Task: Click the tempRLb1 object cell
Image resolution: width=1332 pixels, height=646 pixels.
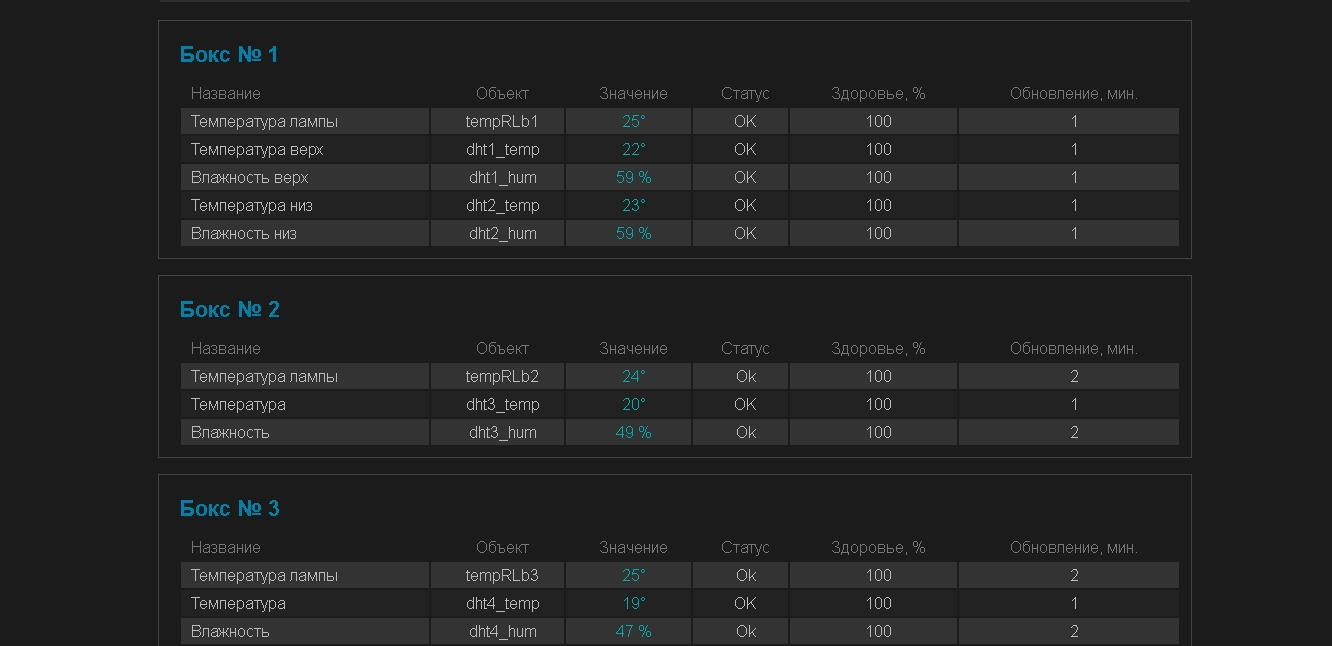Action: [x=502, y=122]
